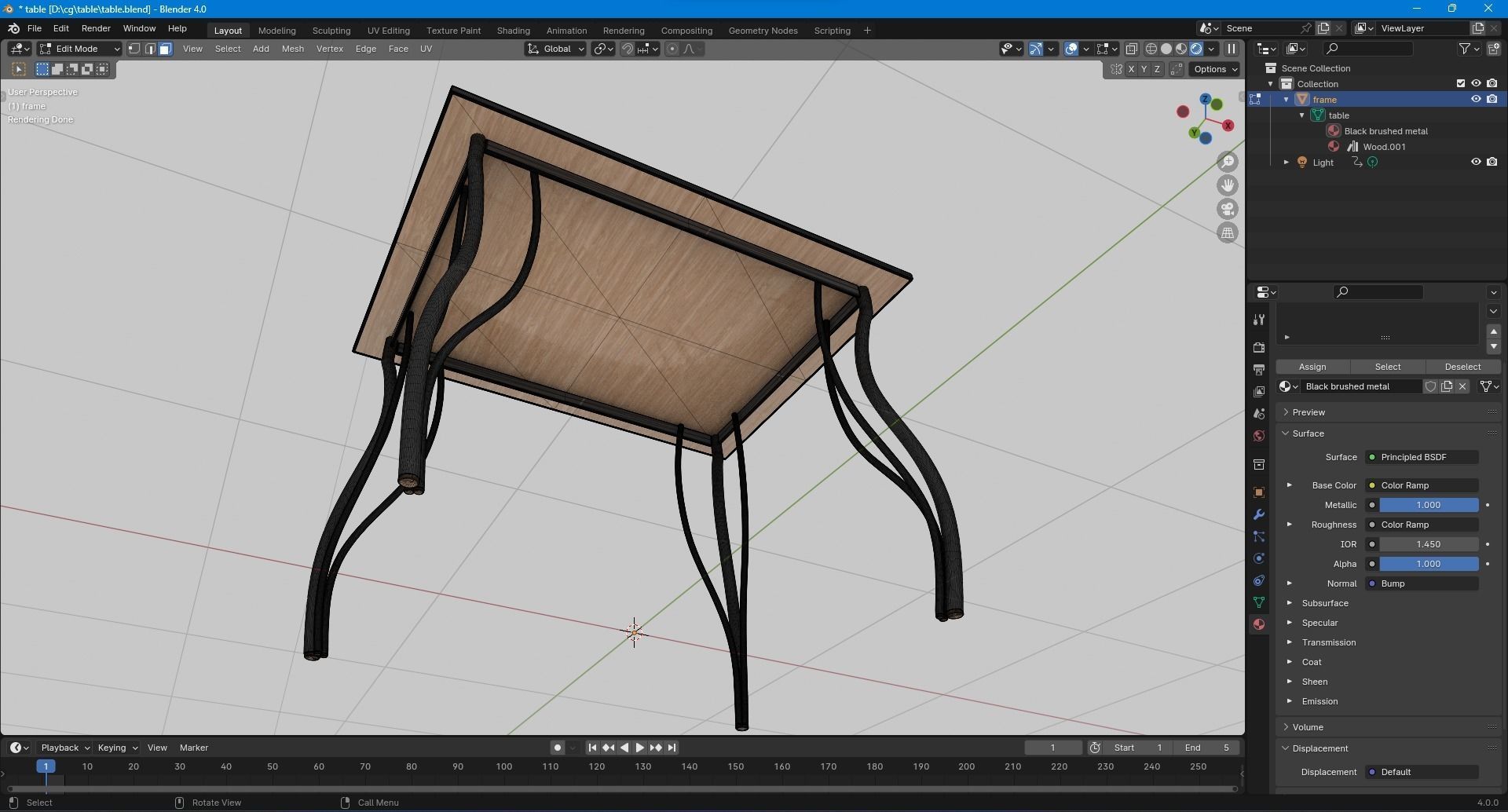Open Object properties tab
Screen dimensions: 1508x812
click(1259, 492)
